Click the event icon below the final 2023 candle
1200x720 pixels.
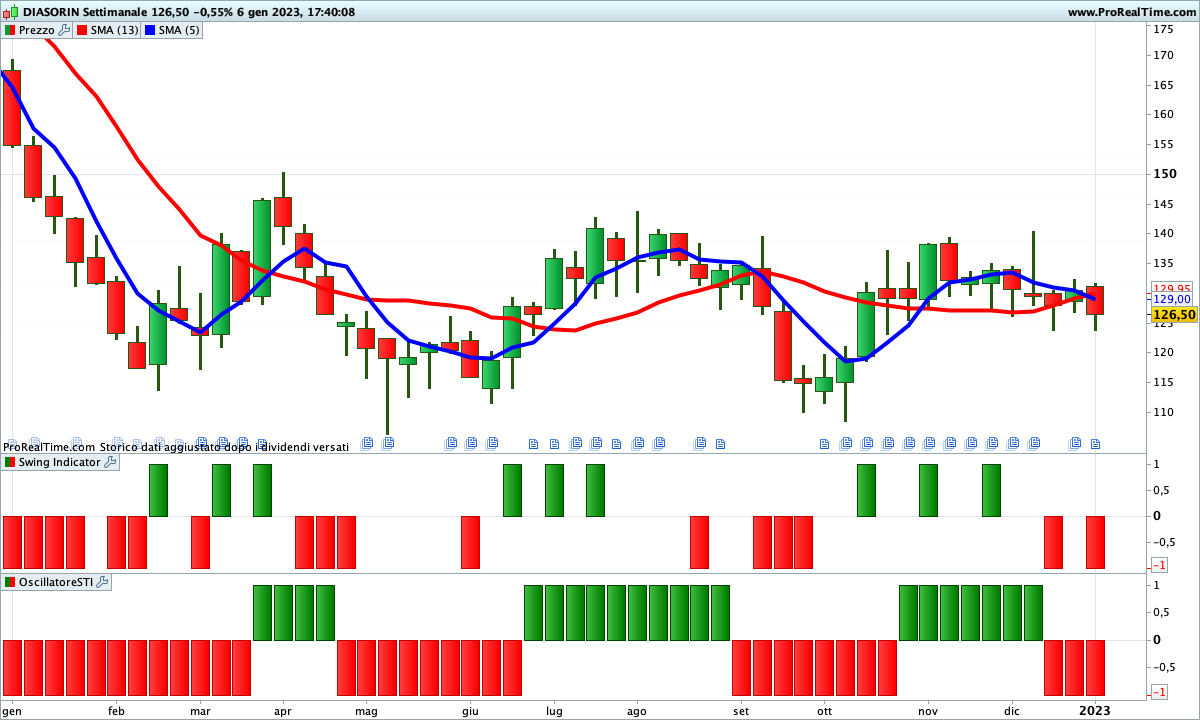[1096, 443]
